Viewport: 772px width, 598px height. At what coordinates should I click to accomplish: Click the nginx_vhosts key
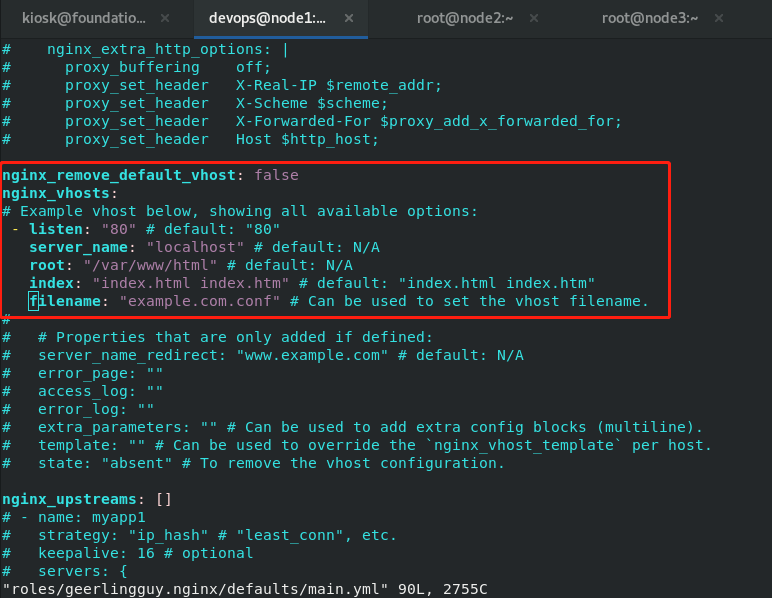pyautogui.click(x=56, y=193)
